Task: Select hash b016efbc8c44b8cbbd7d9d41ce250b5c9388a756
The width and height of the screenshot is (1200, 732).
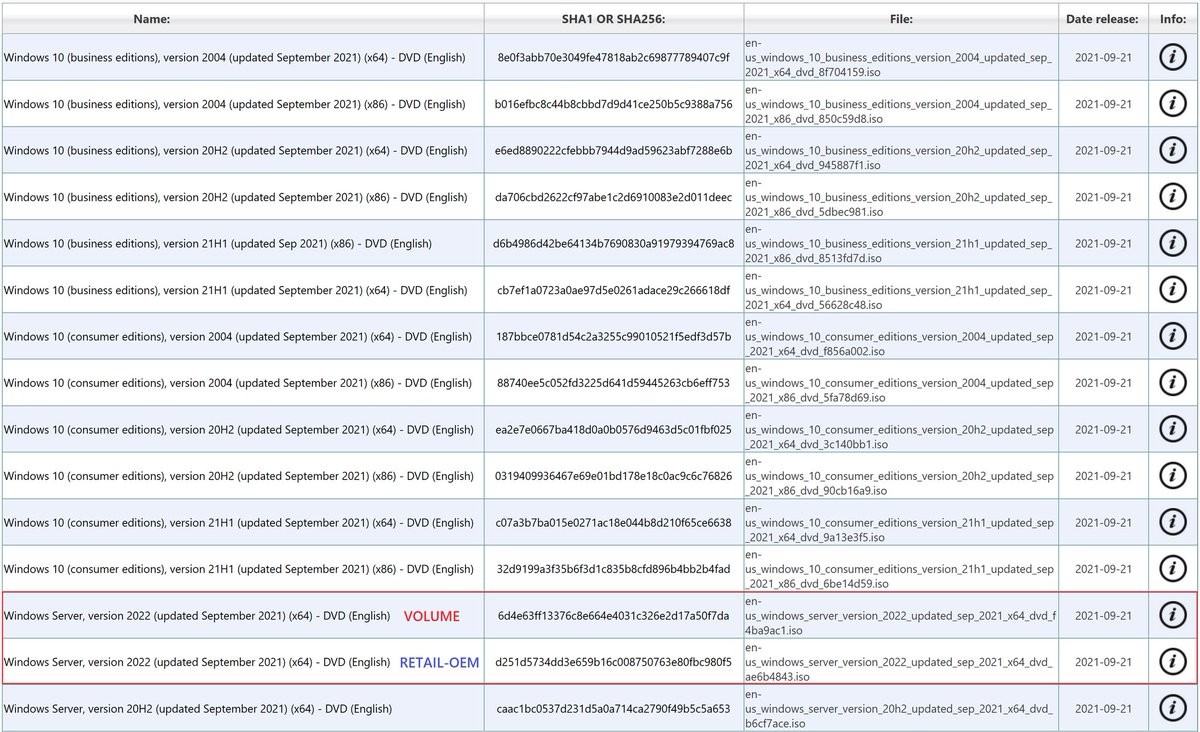Action: [614, 104]
